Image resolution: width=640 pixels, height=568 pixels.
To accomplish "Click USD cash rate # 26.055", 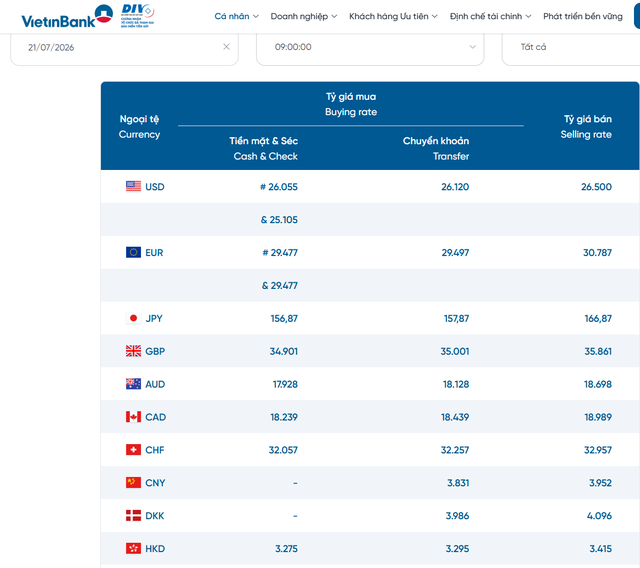I will click(279, 186).
